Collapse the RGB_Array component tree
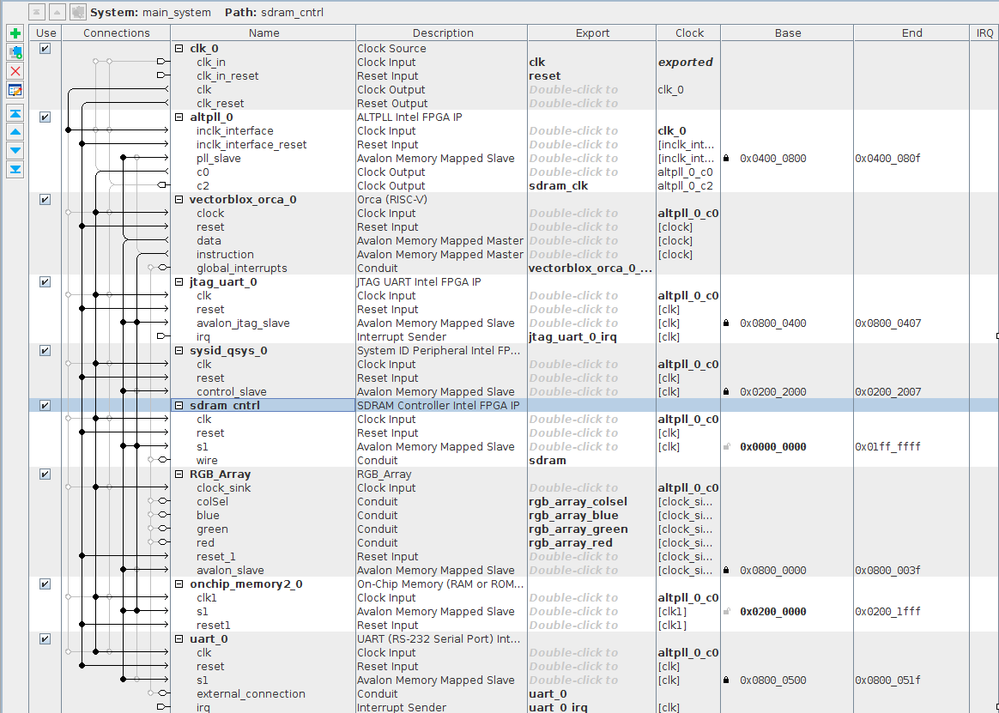Screen dimensions: 999x713 click(179, 474)
